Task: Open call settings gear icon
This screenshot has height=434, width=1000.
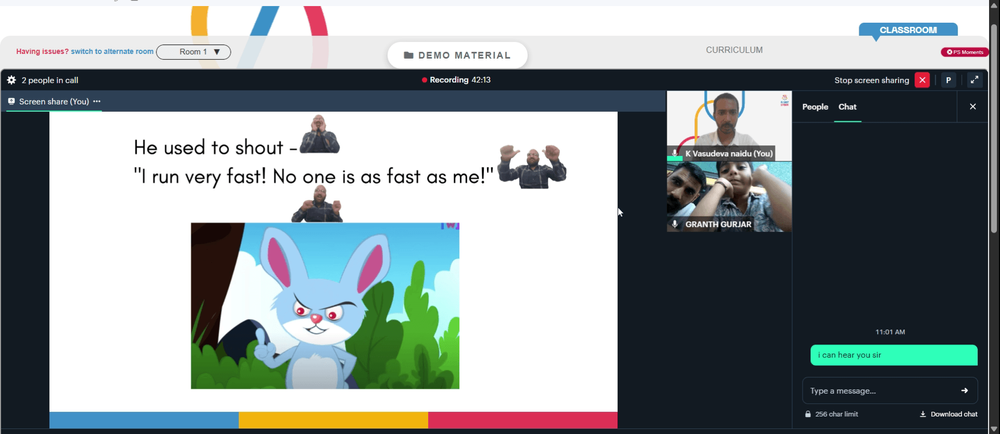Action: [x=11, y=80]
